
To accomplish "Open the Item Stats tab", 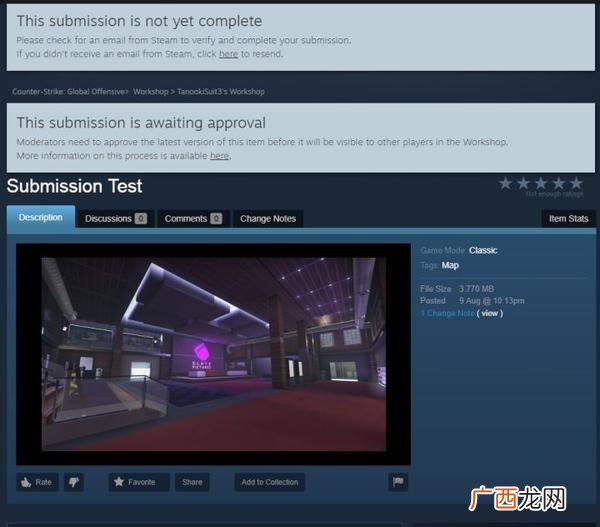I will pos(568,219).
